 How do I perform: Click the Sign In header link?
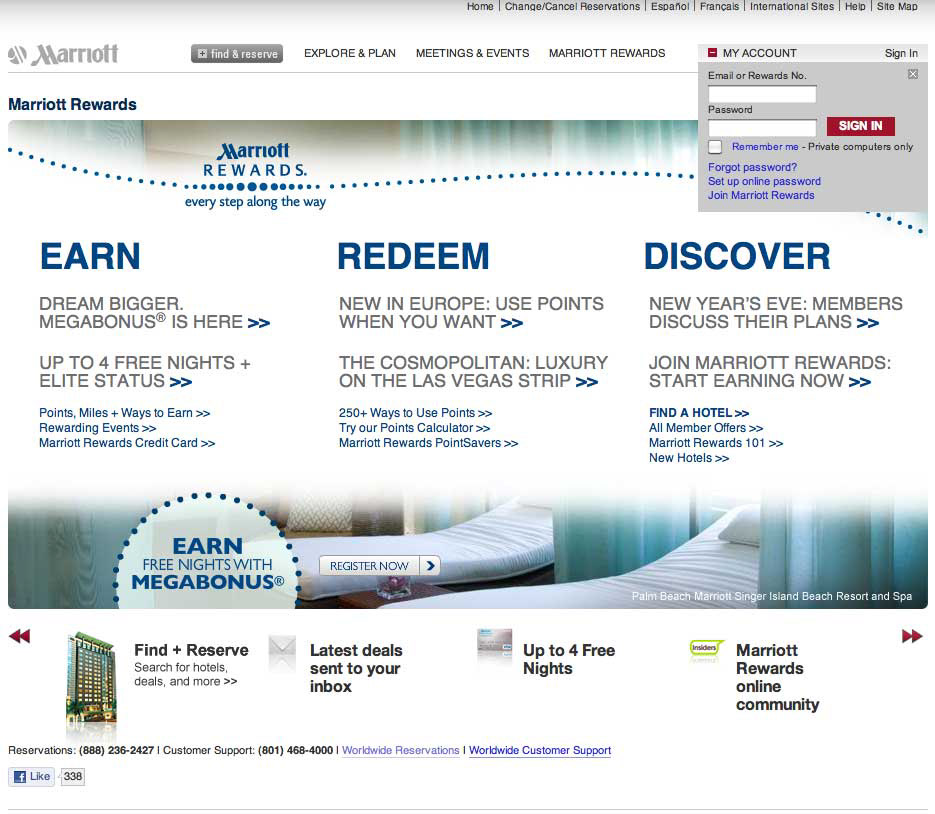coord(901,53)
